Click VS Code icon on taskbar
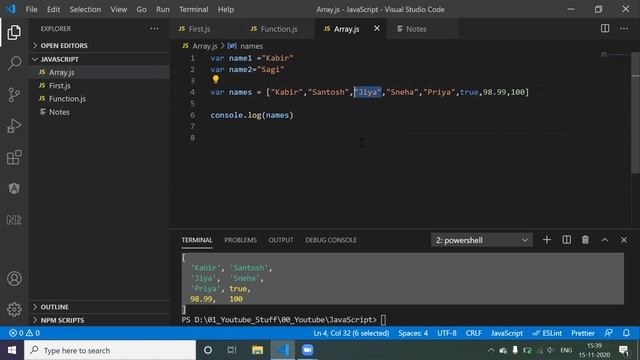The image size is (640, 360). pyautogui.click(x=282, y=350)
